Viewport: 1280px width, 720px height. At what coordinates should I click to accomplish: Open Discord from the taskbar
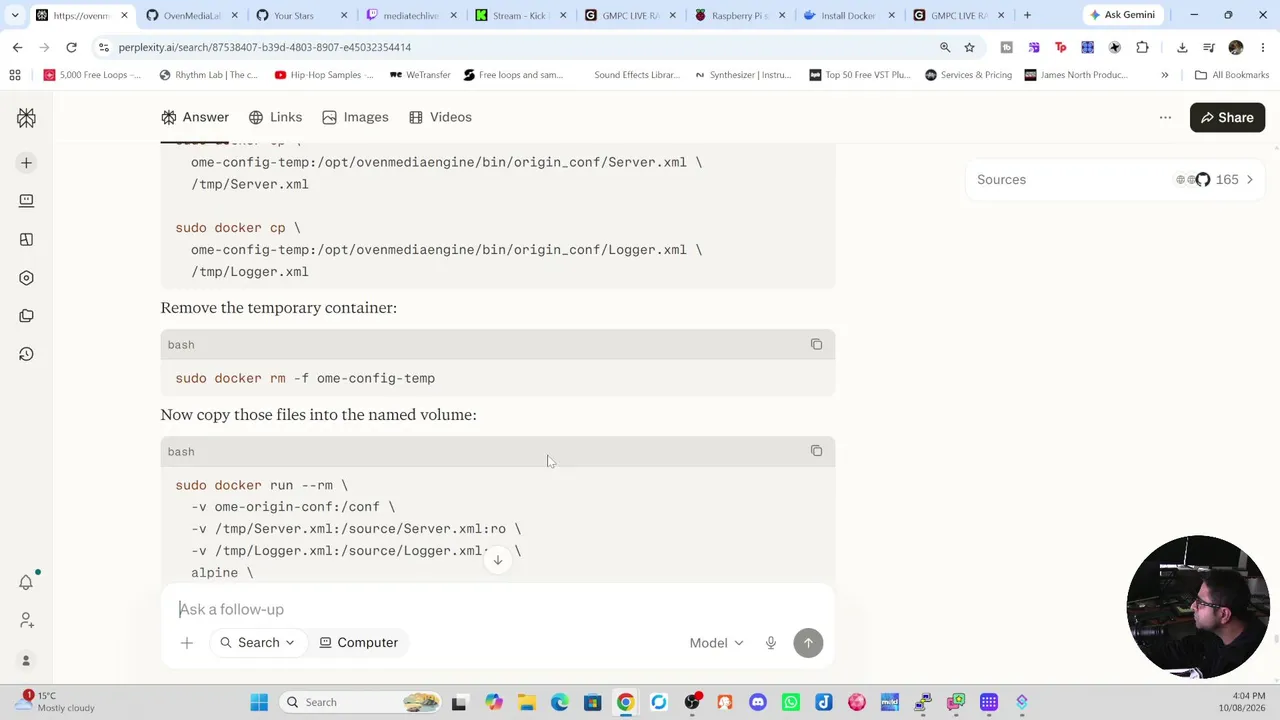tap(758, 702)
